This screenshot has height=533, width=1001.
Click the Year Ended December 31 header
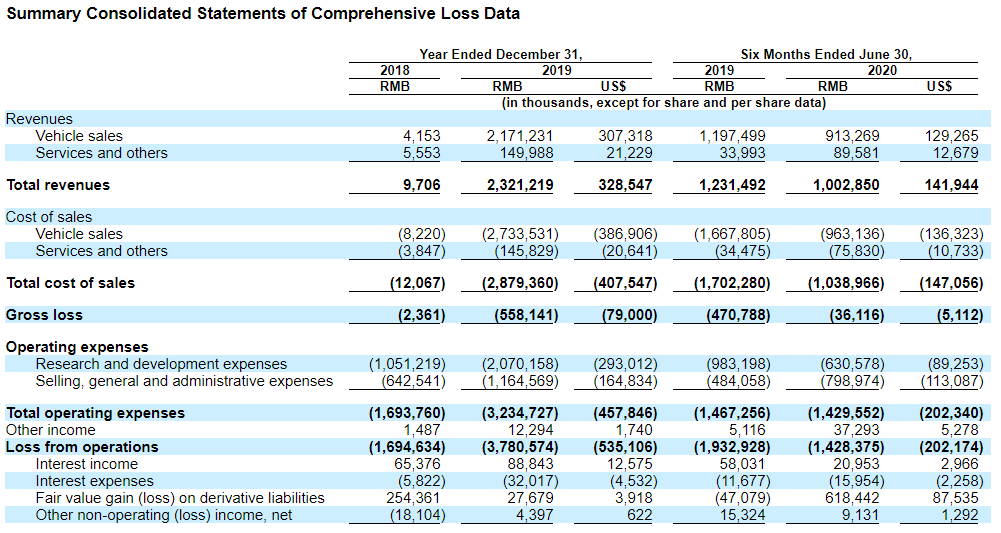point(500,55)
